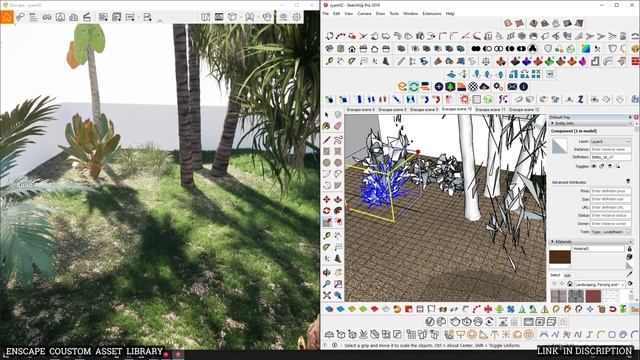Click Enscape about info icon

point(524,87)
